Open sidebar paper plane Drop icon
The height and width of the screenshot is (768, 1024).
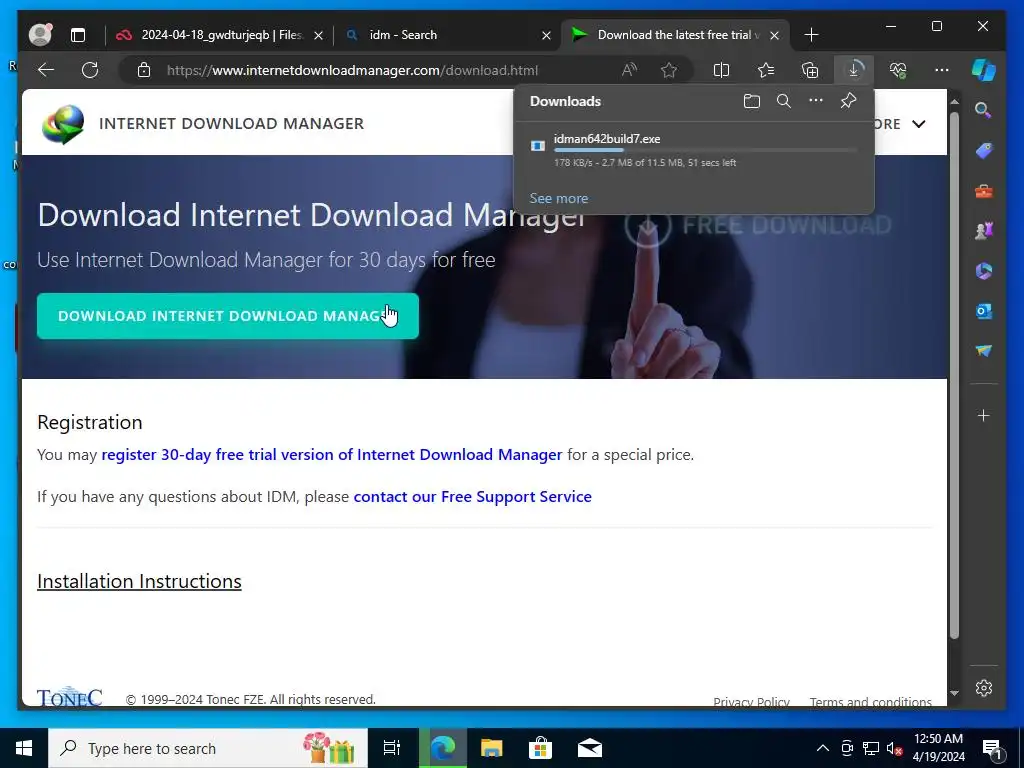(x=984, y=351)
